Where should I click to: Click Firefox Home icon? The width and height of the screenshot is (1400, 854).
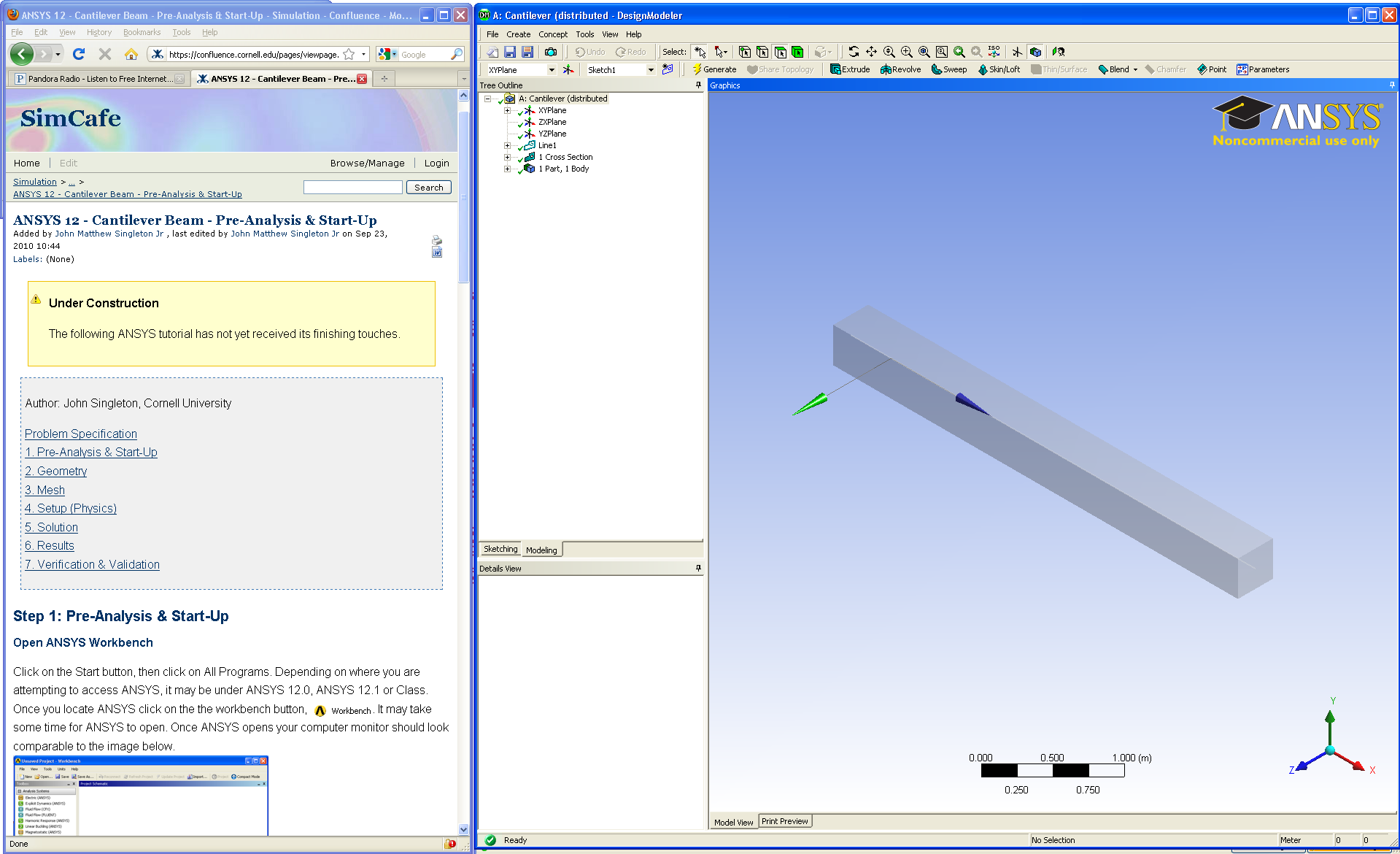pyautogui.click(x=131, y=54)
